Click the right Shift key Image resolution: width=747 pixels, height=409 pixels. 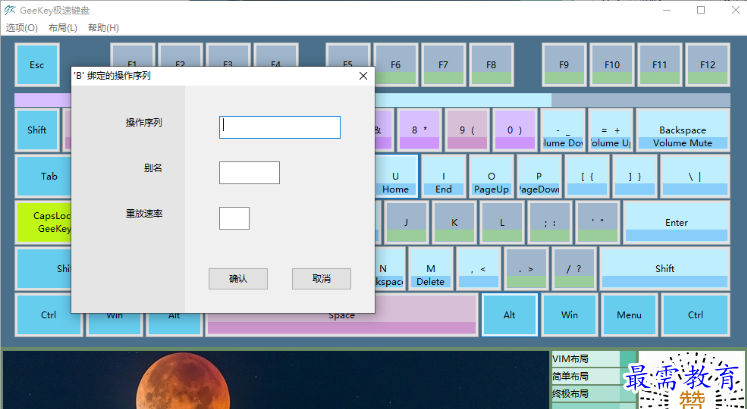(x=665, y=269)
